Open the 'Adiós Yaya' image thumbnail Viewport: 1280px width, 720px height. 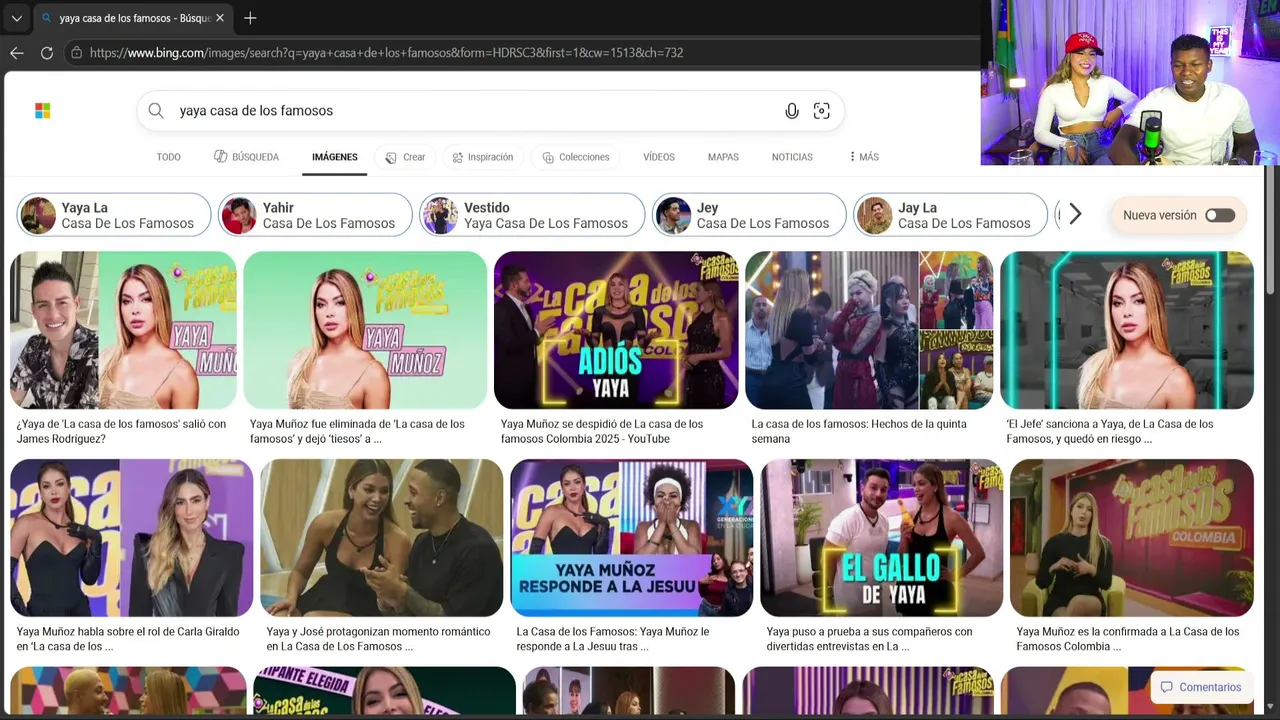[x=616, y=330]
